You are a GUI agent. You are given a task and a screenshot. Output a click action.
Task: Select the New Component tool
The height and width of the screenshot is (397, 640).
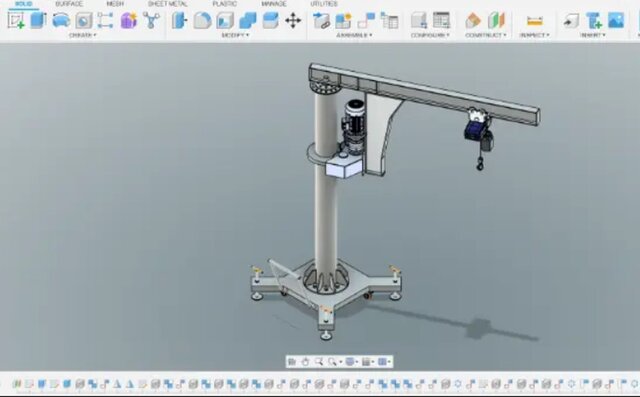click(x=343, y=20)
